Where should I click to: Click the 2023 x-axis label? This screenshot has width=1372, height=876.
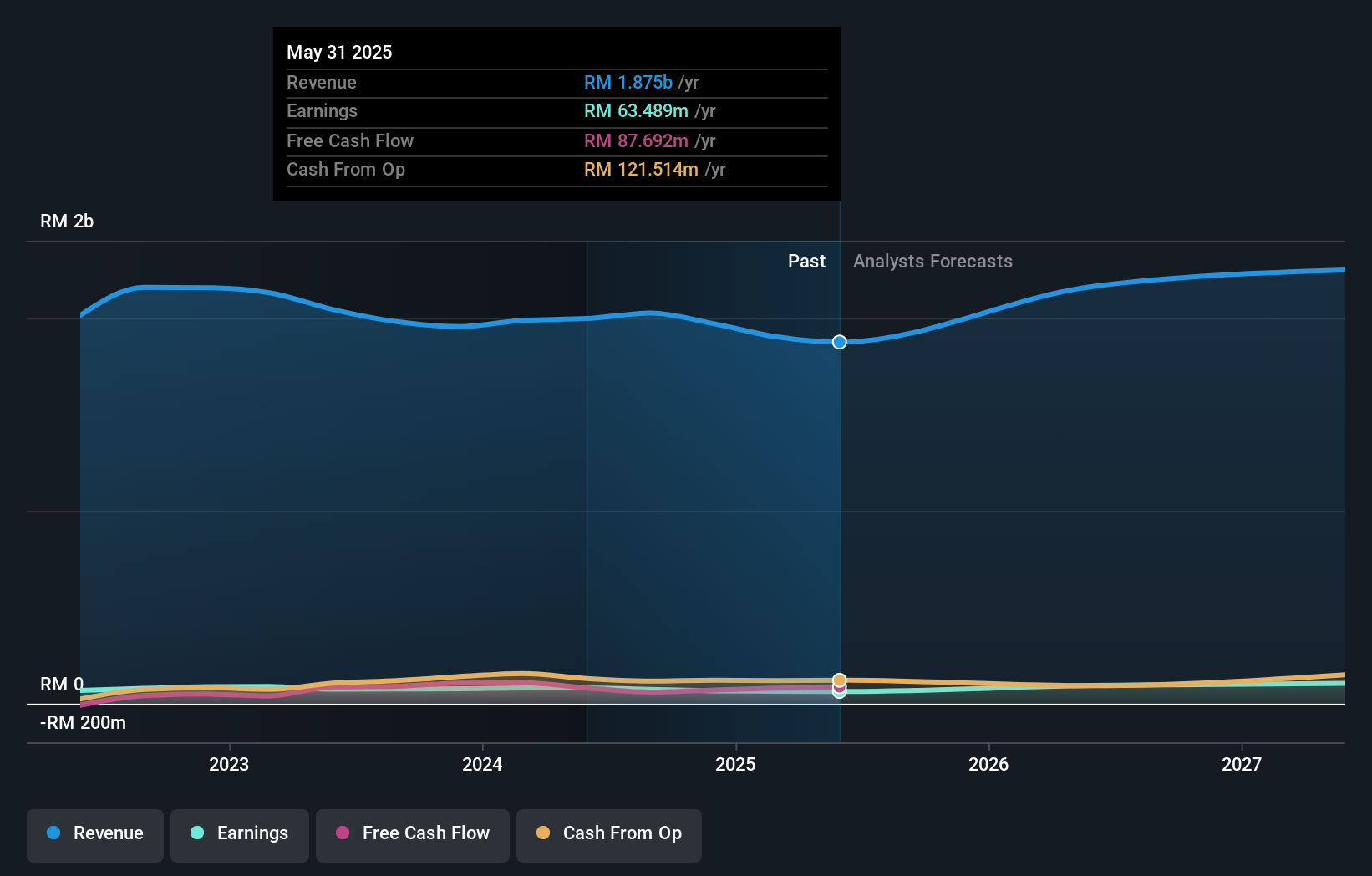(x=229, y=764)
